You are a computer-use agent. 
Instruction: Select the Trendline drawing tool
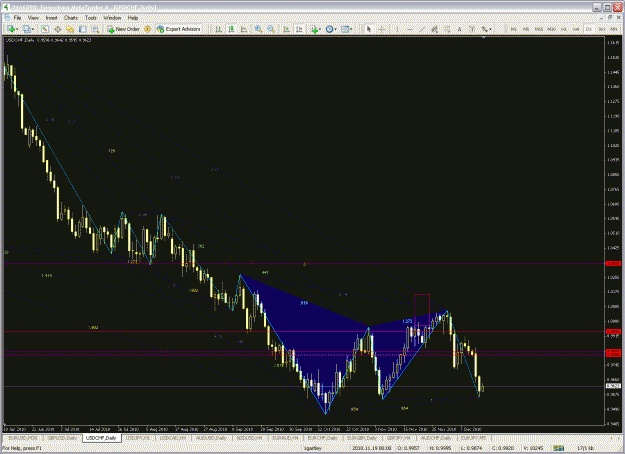422,29
